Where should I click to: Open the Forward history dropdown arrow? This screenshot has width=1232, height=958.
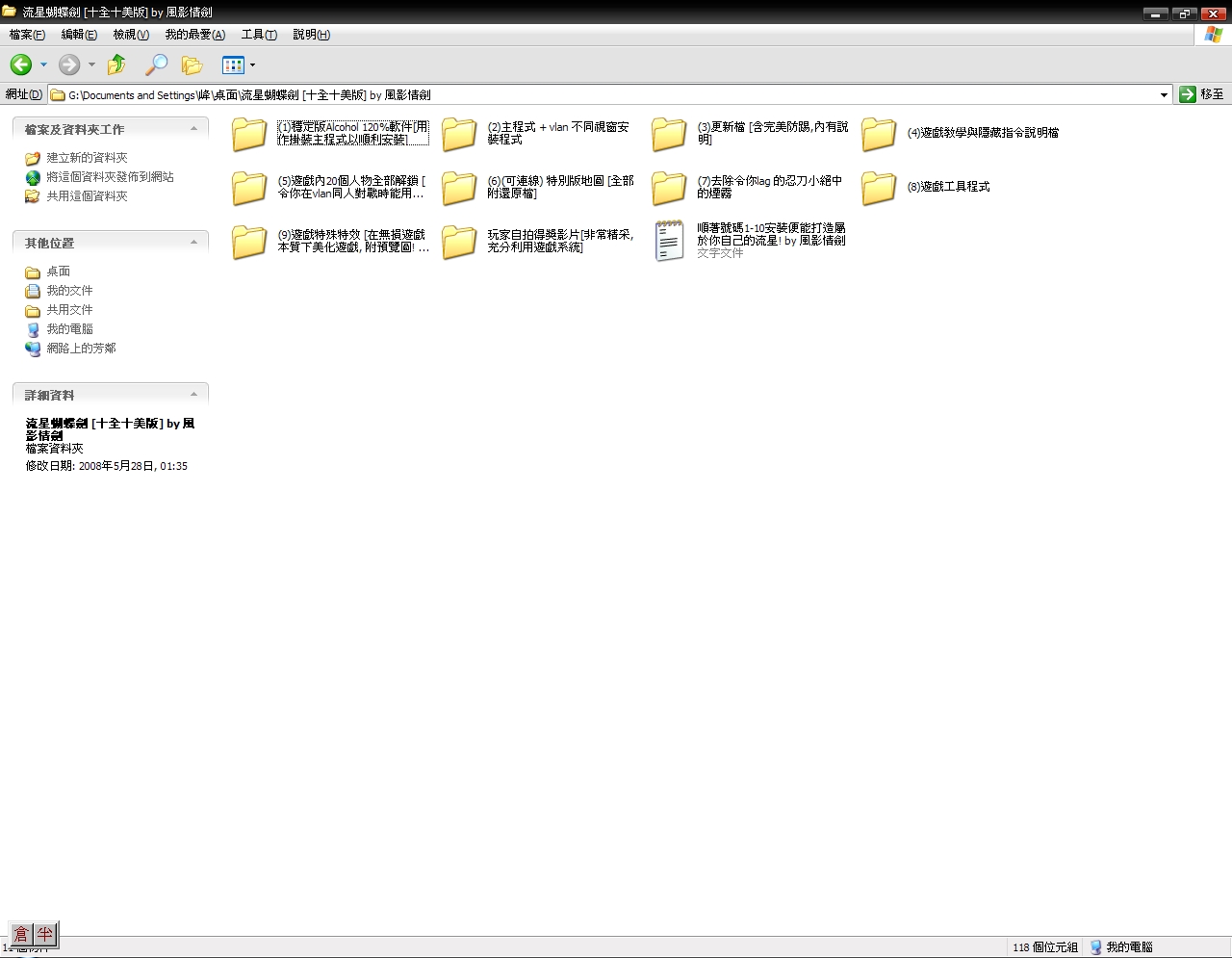[x=91, y=65]
